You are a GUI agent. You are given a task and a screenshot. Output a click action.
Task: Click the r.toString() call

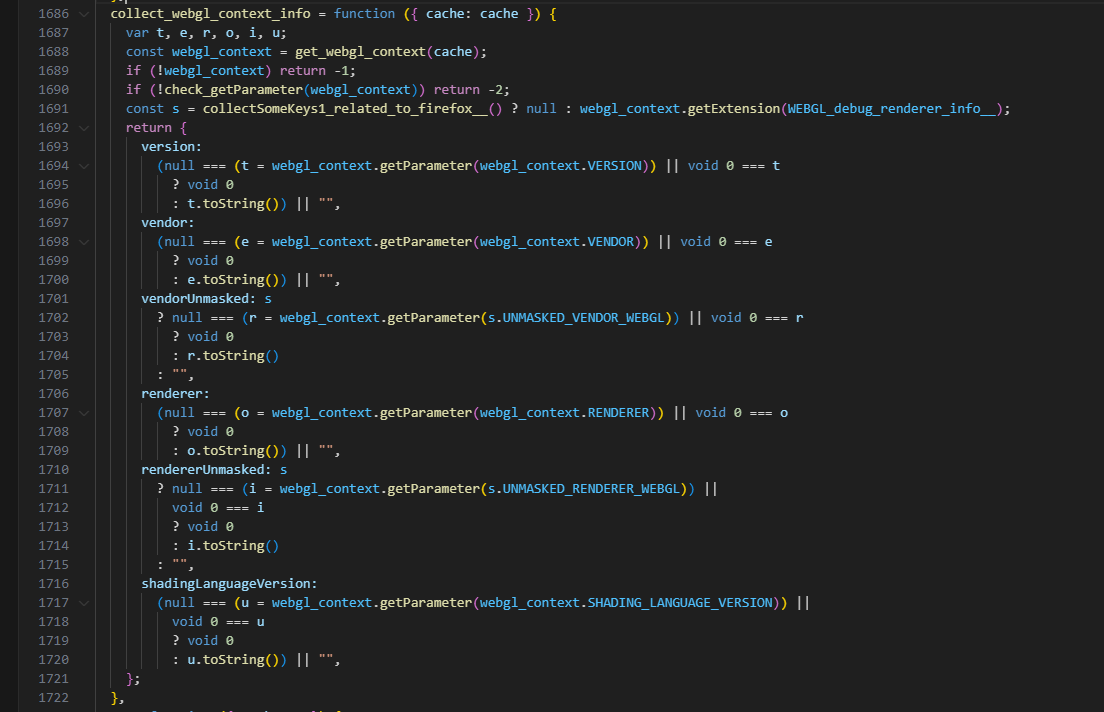click(233, 356)
